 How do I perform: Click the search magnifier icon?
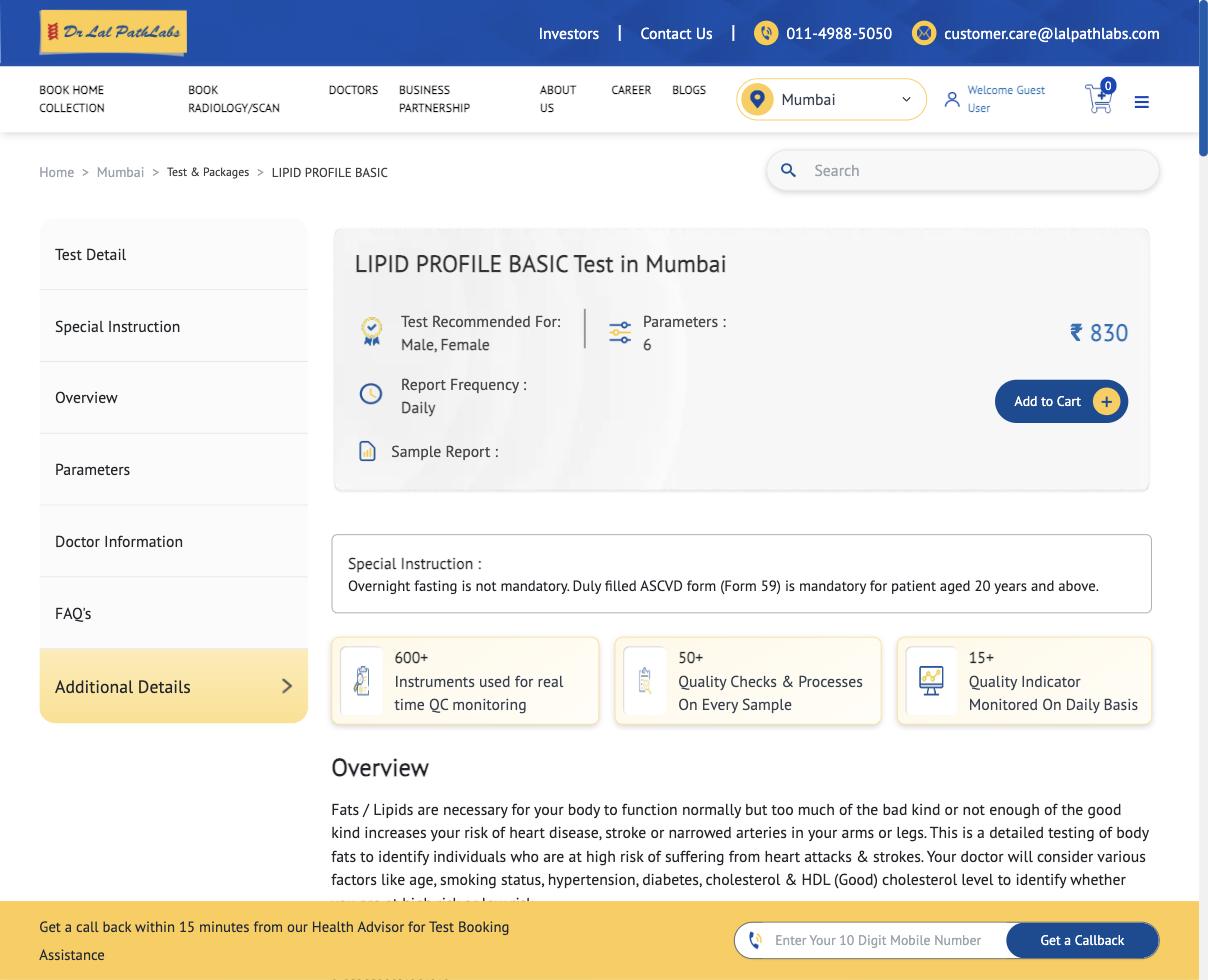788,170
